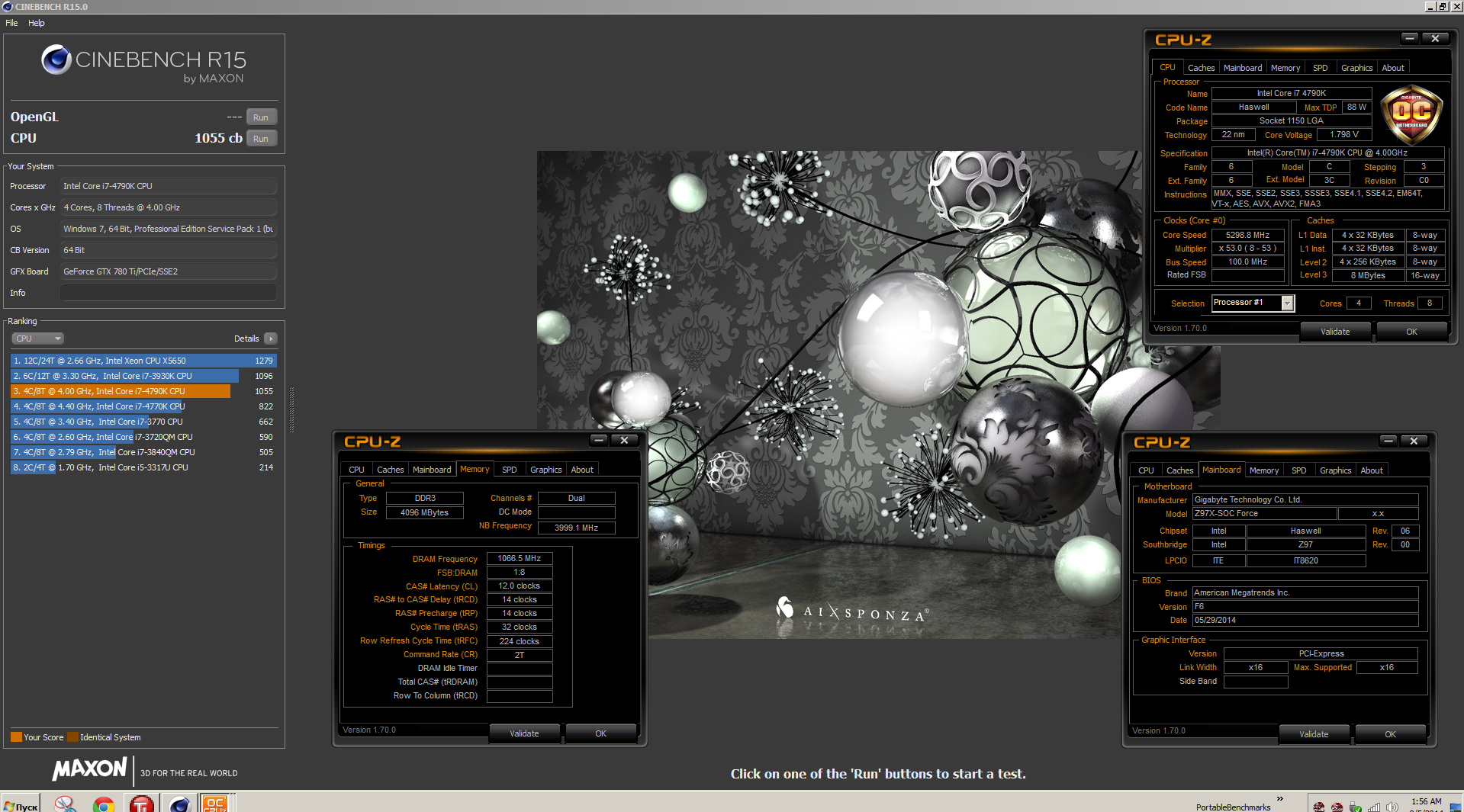Screen dimensions: 1464x812
Task: Select the i7-3840QM ranking row
Action: [x=143, y=452]
